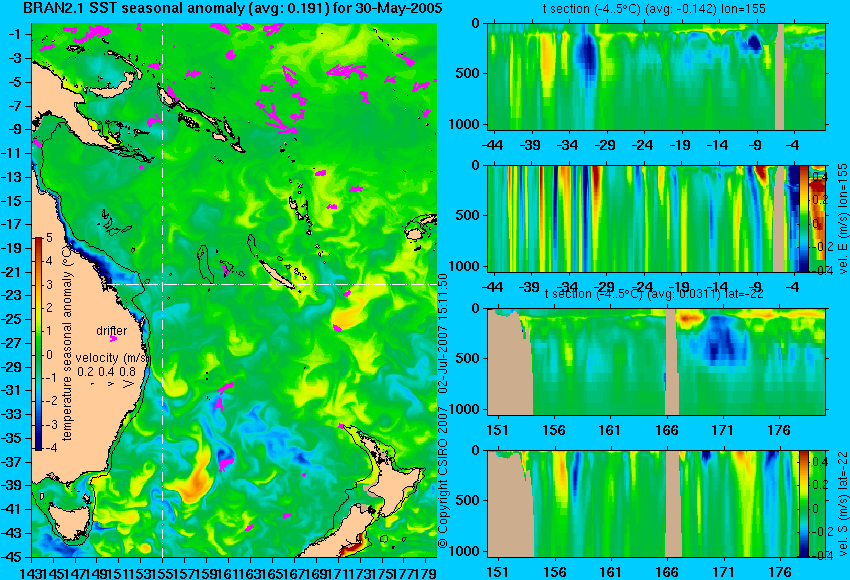
Task: Click the vel. E lon=155 color bar
Action: 804,219
